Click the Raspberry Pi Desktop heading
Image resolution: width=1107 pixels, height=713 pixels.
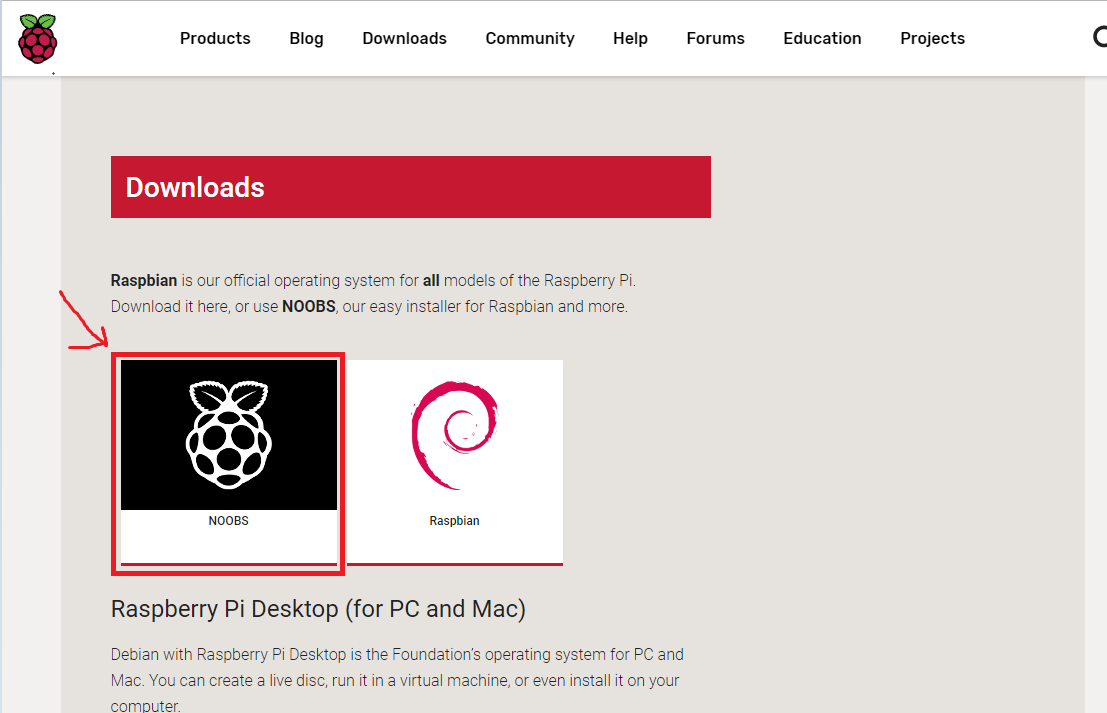(318, 609)
